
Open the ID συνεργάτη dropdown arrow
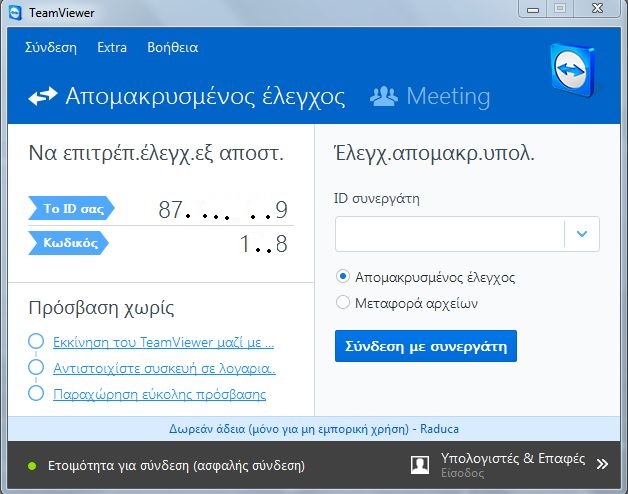click(x=582, y=234)
